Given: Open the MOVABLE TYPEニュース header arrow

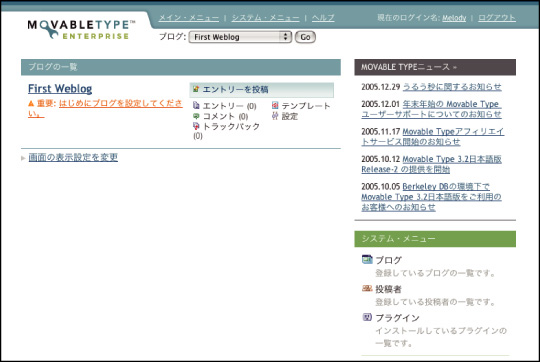Looking at the screenshot, I should point(455,68).
